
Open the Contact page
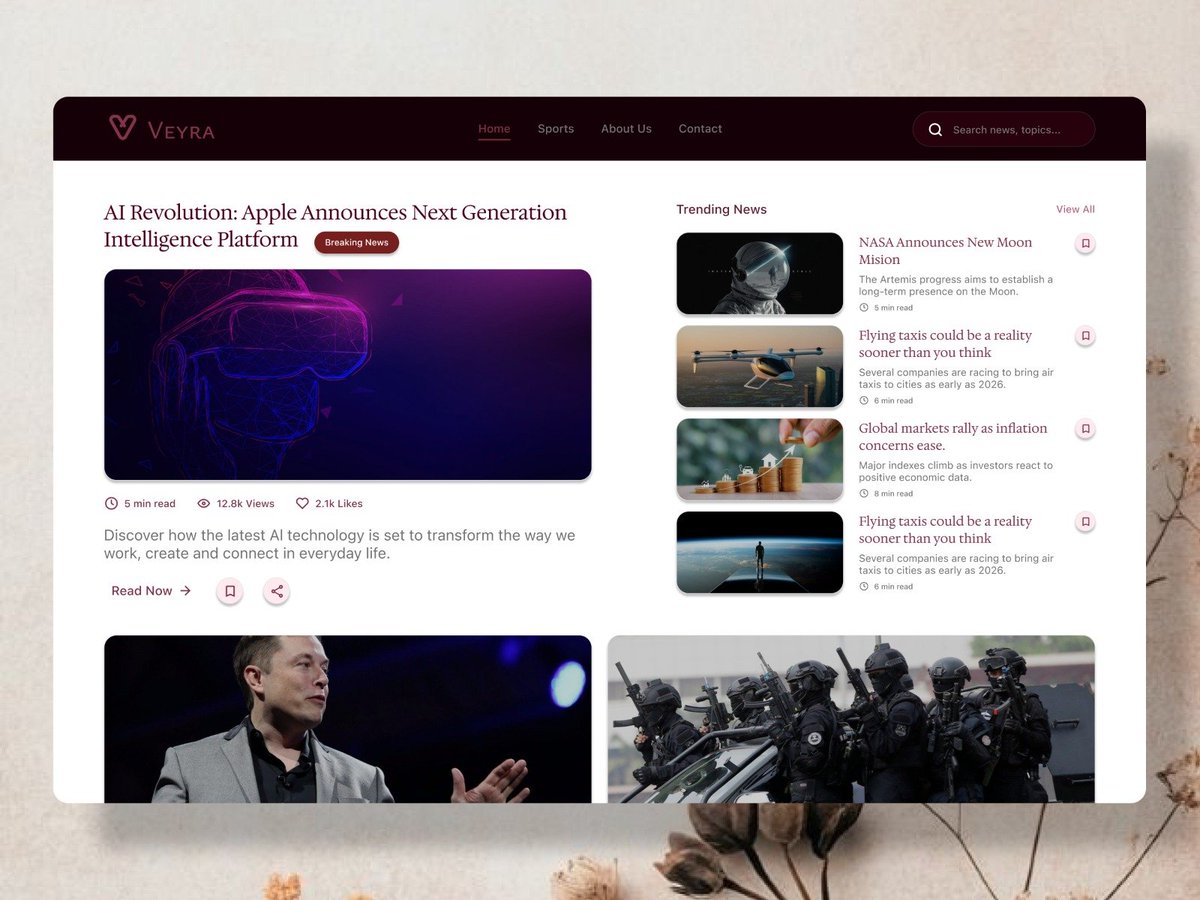(x=700, y=129)
